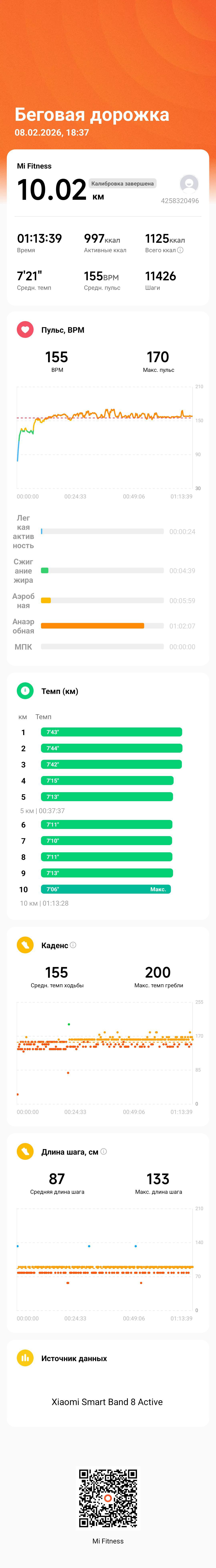The height and width of the screenshot is (1568, 216).
Task: Click the yellow Stride length icon
Action: 25,1151
